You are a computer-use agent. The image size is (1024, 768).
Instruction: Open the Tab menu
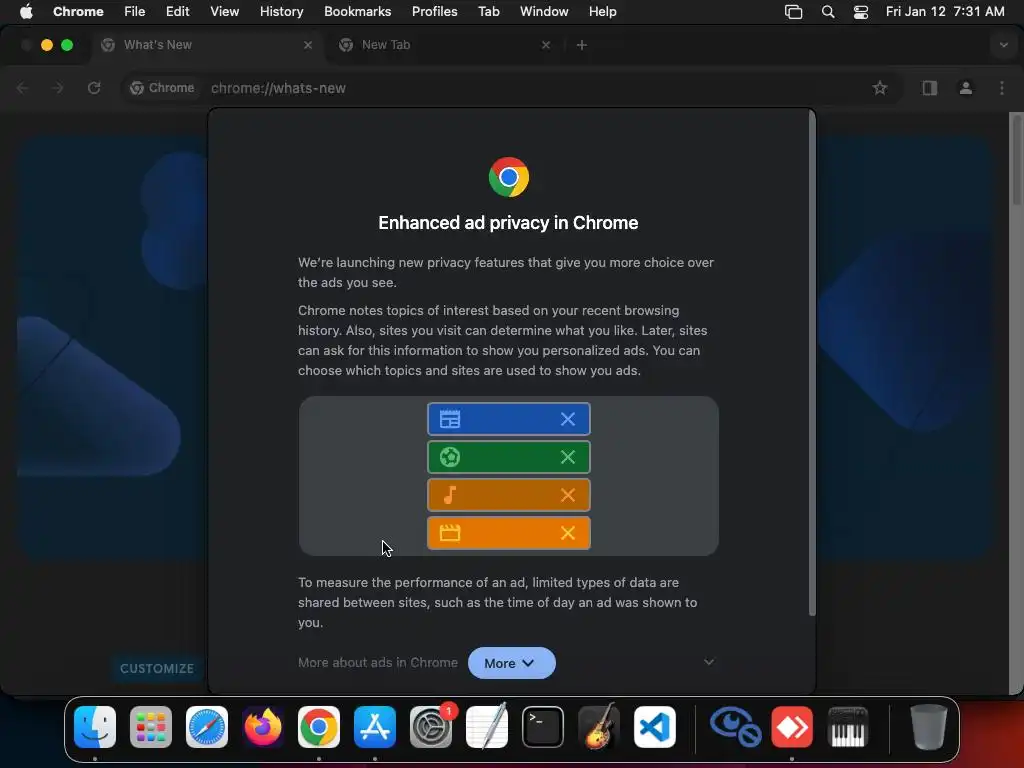[x=488, y=12]
